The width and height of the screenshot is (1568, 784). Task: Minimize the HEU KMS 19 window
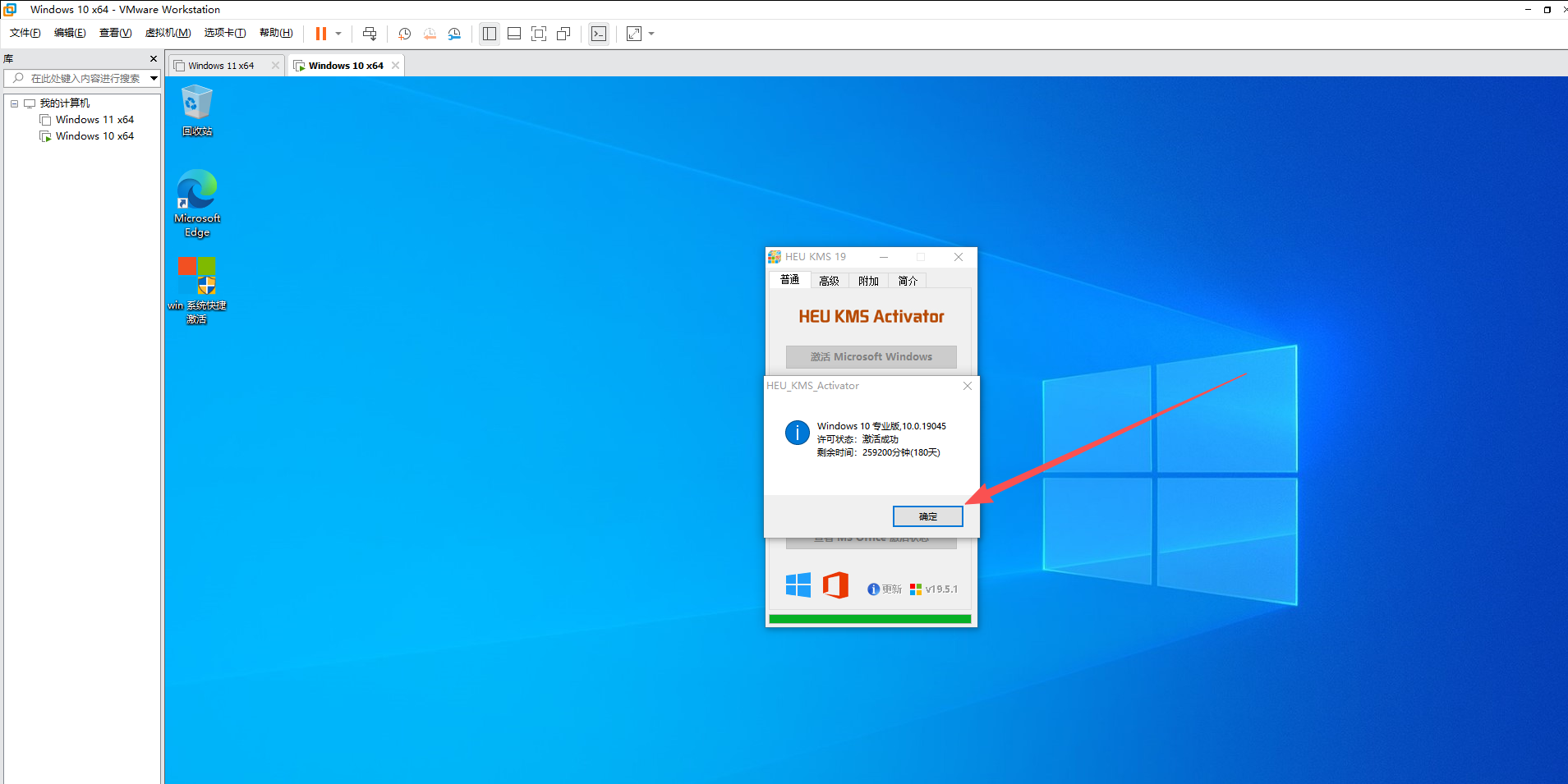click(884, 257)
